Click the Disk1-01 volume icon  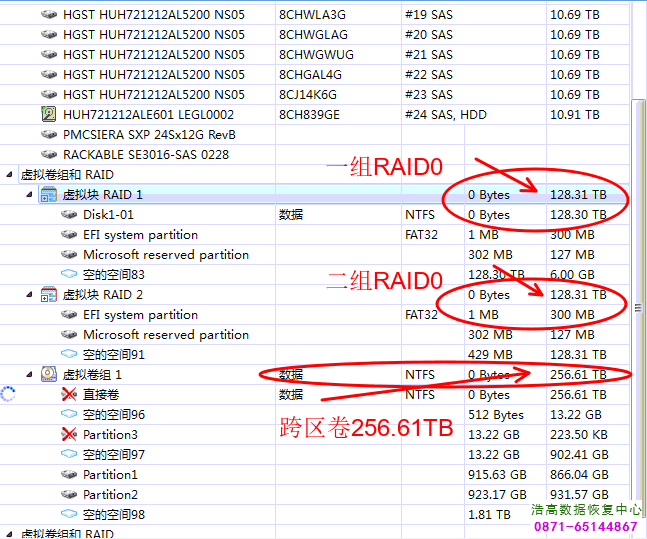[69, 215]
